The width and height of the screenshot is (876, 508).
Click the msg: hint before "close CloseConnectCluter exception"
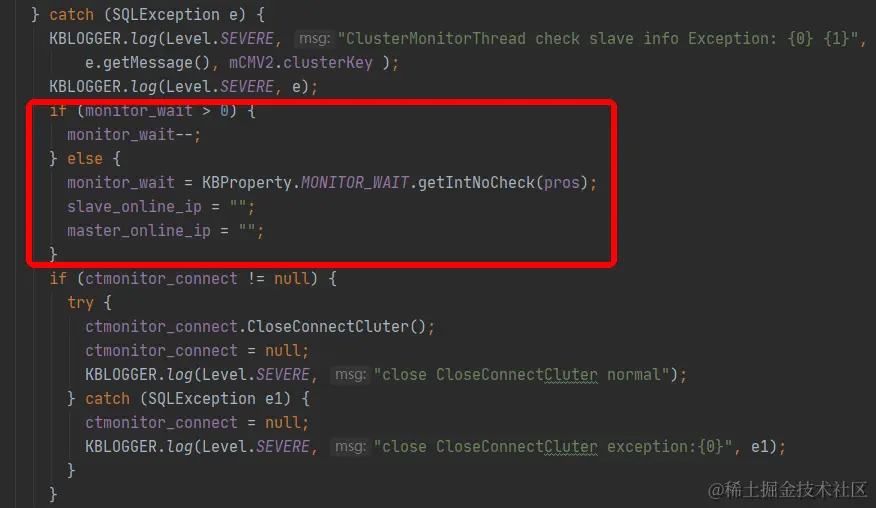[x=350, y=447]
